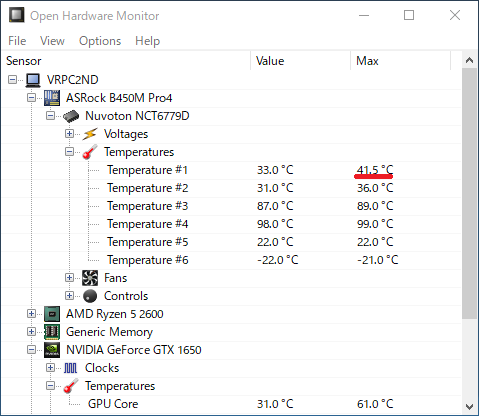Click the scrollbar down arrow
This screenshot has height=416, width=479.
click(x=470, y=407)
